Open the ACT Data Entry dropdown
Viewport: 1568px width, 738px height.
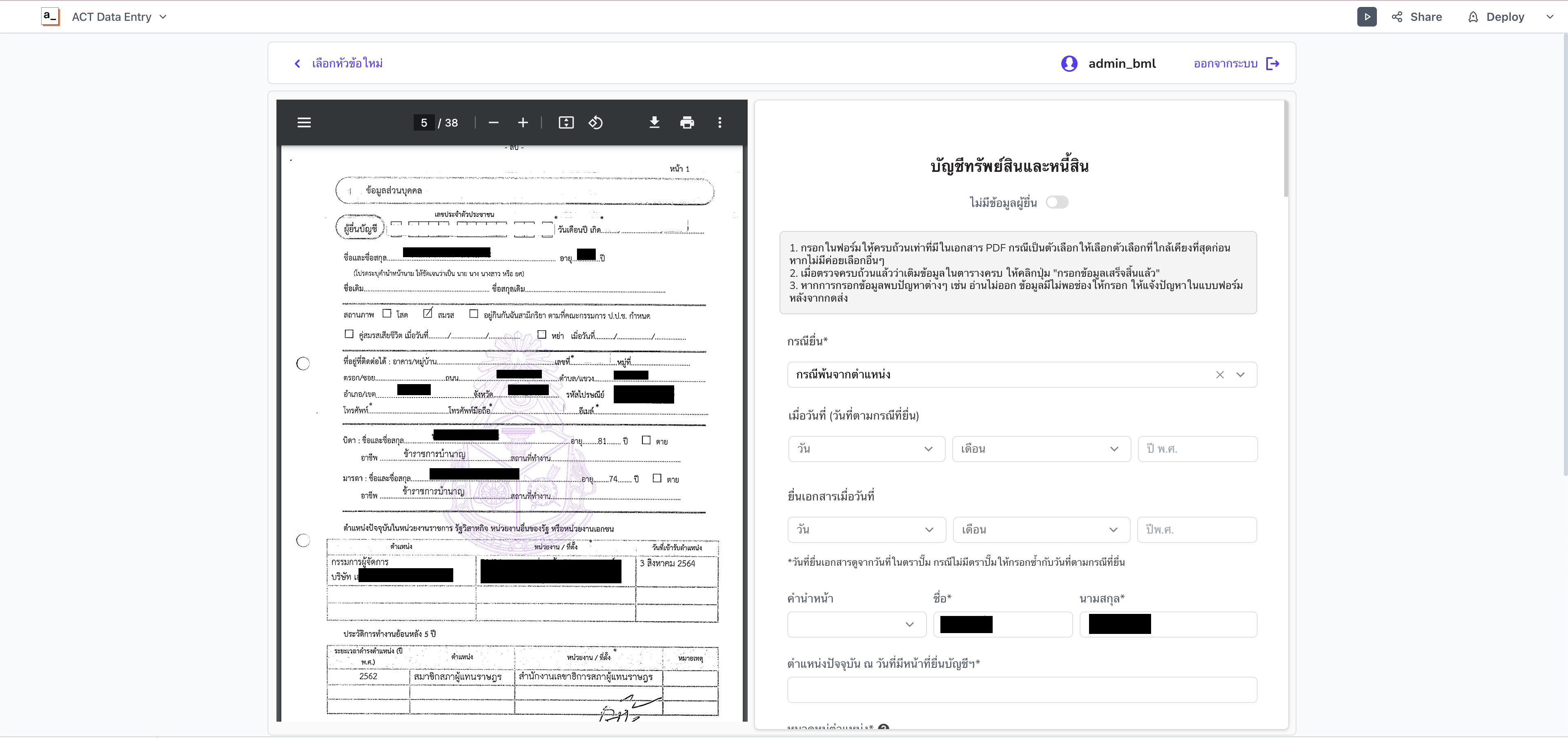119,16
